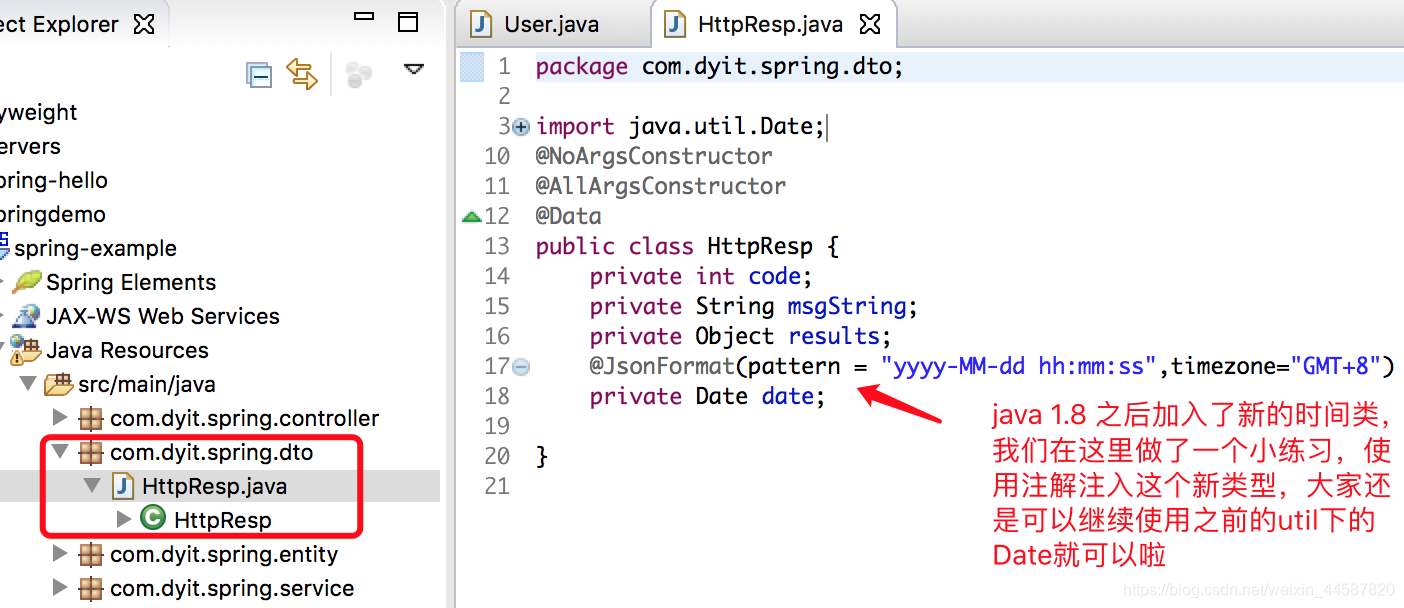Screen dimensions: 1404x608
Task: Click the override marker on line 12
Action: [471, 216]
